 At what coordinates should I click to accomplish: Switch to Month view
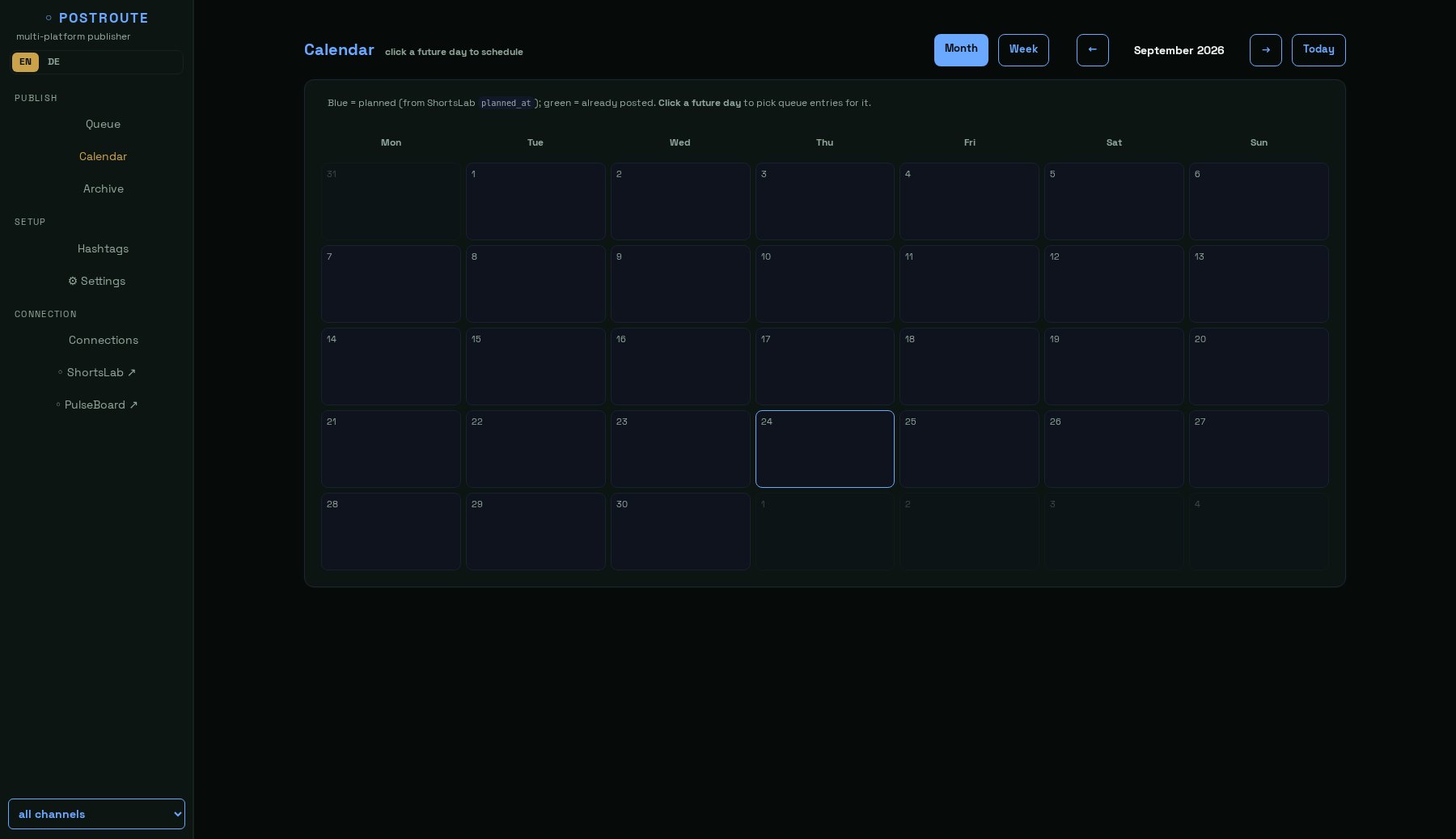point(961,50)
